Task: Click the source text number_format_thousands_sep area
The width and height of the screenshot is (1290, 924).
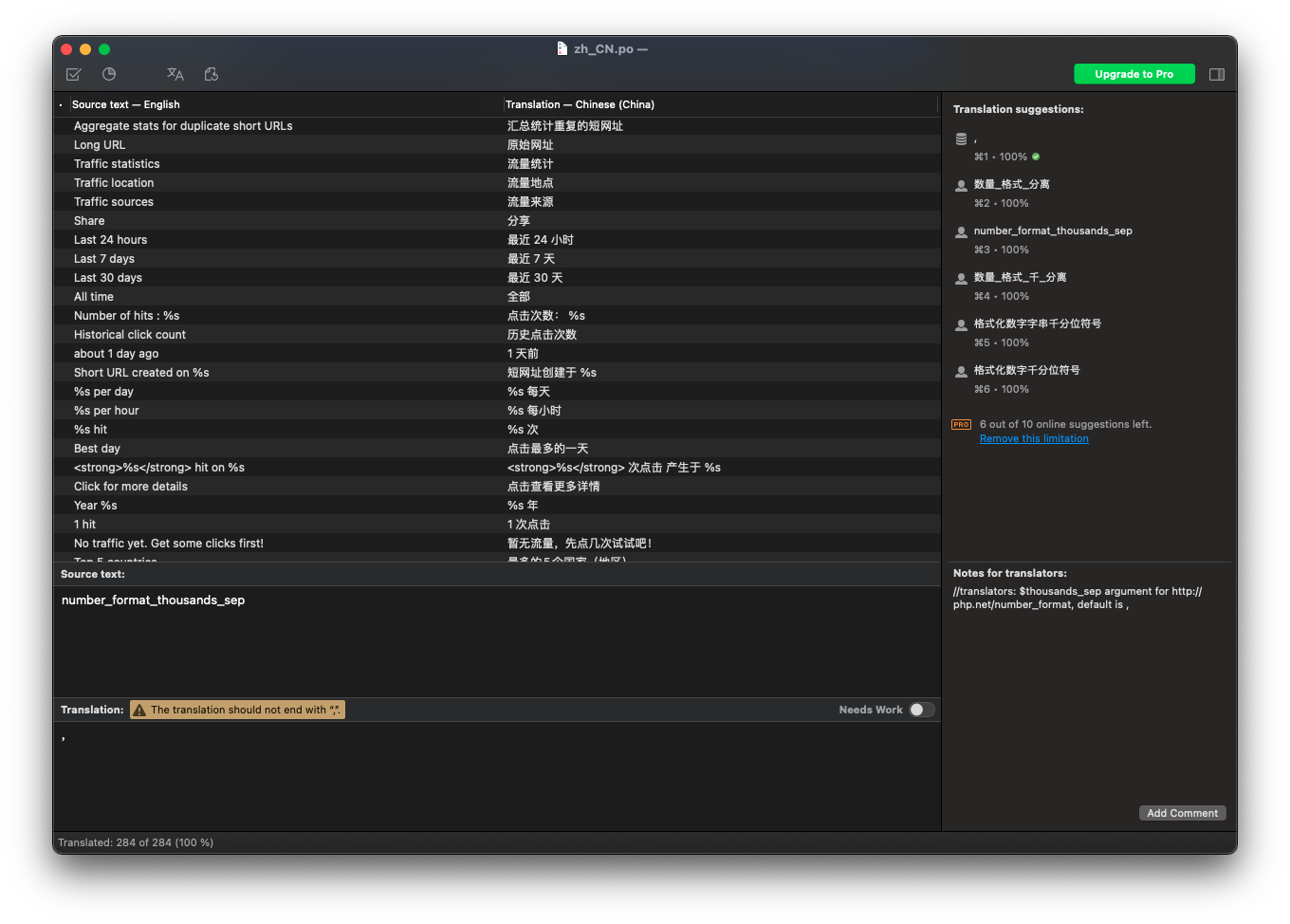Action: coord(497,641)
